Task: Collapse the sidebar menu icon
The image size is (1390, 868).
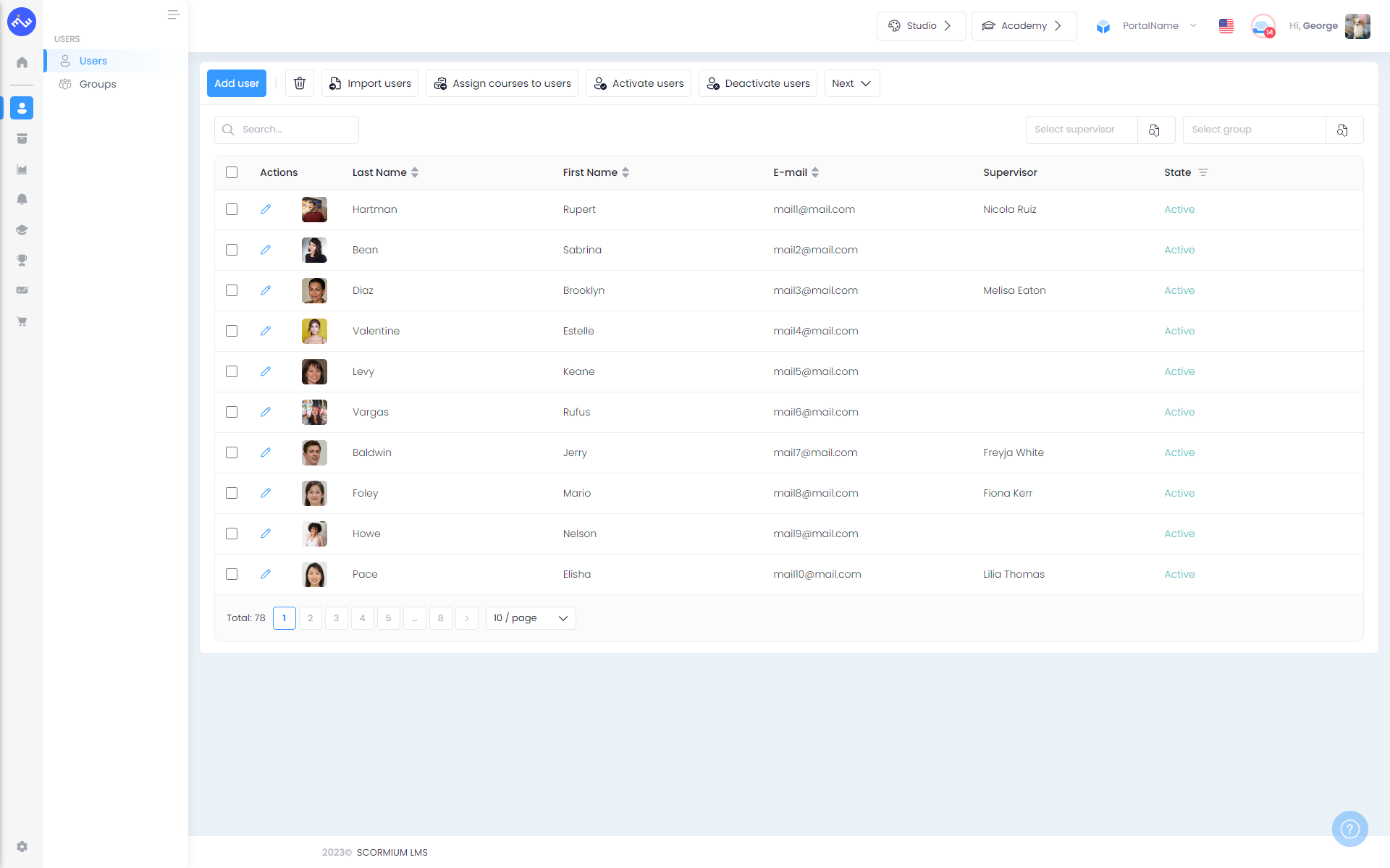Action: (x=173, y=14)
